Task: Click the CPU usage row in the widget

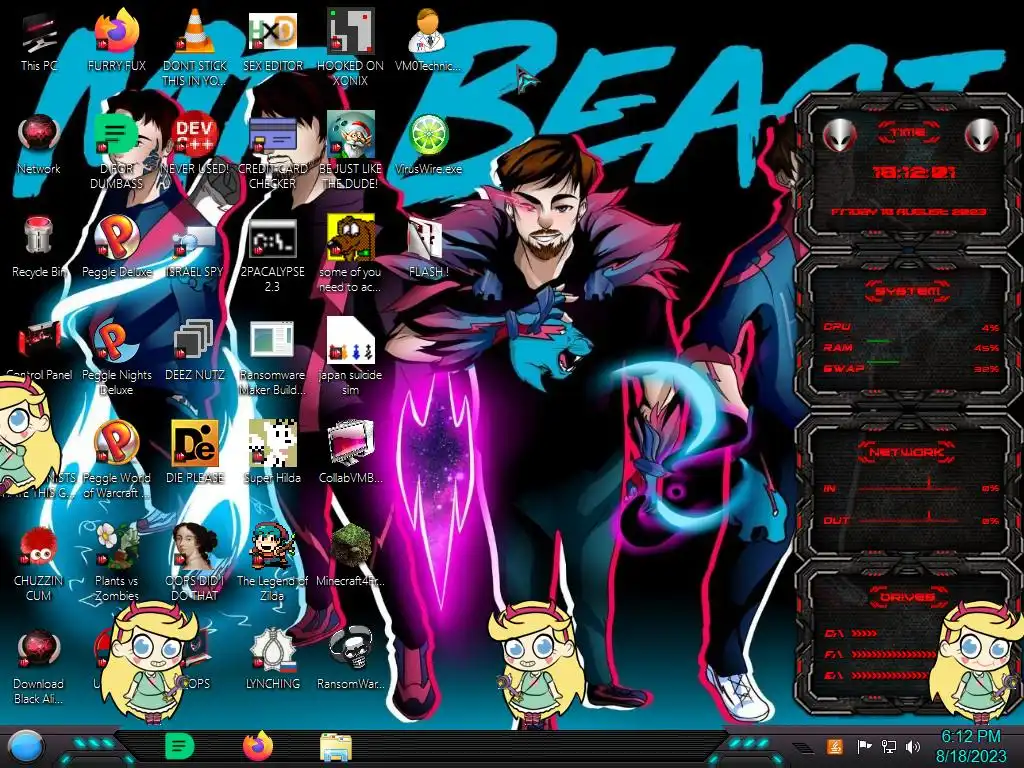Action: [911, 327]
